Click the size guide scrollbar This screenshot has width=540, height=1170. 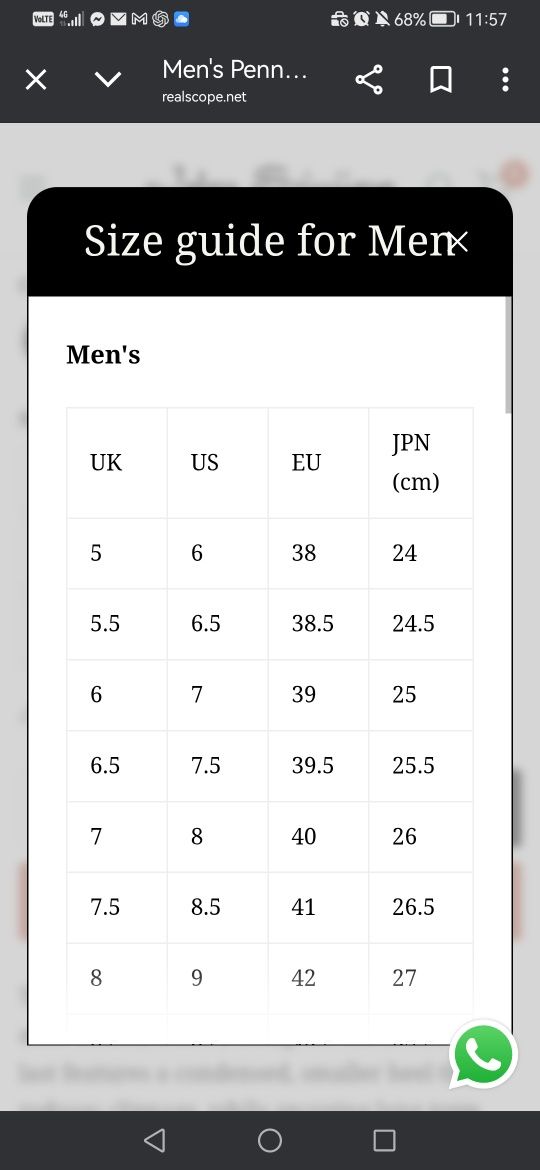pyautogui.click(x=509, y=355)
